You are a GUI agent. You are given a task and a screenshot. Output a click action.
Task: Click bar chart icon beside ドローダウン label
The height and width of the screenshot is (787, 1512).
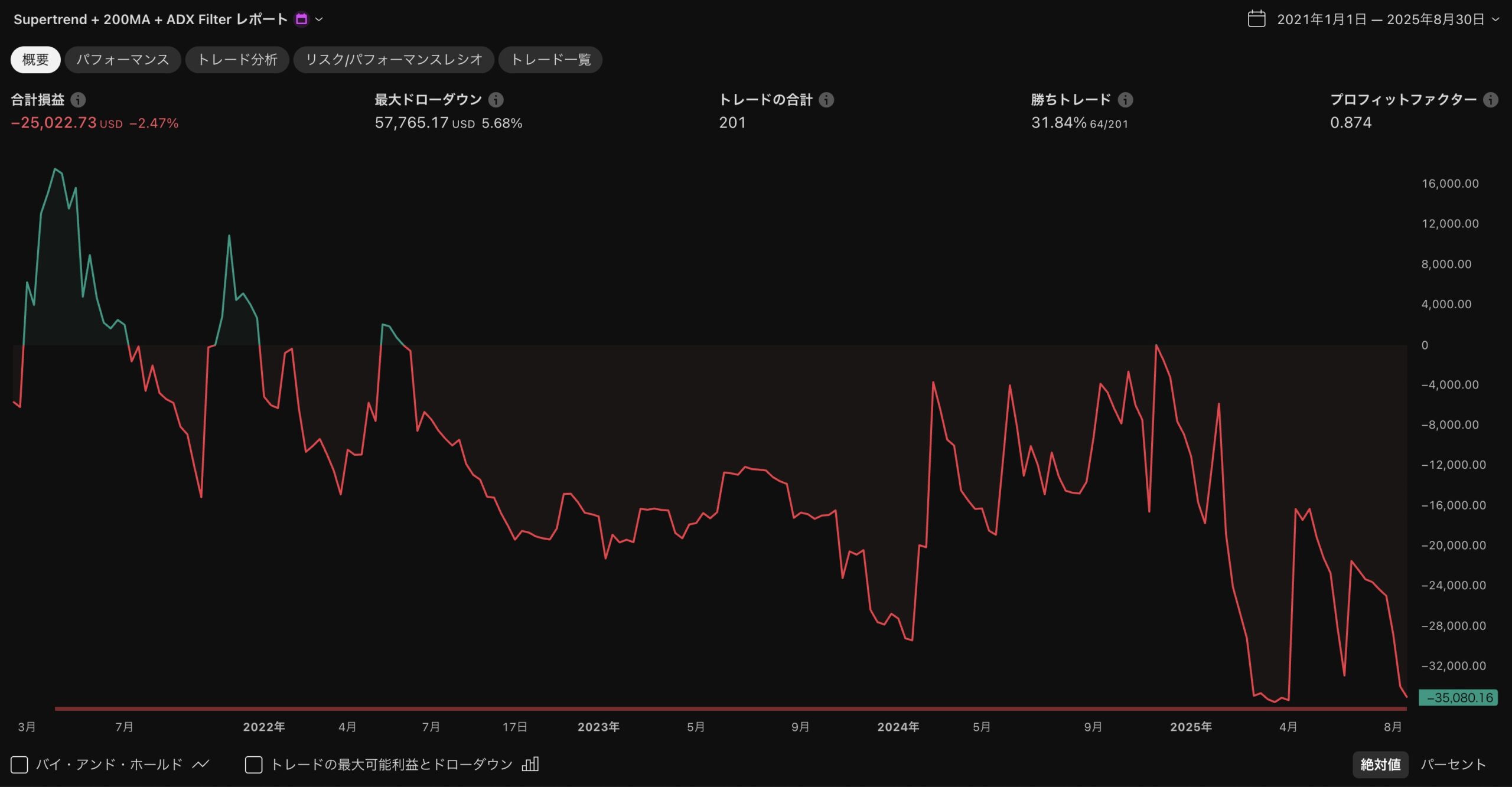(530, 765)
